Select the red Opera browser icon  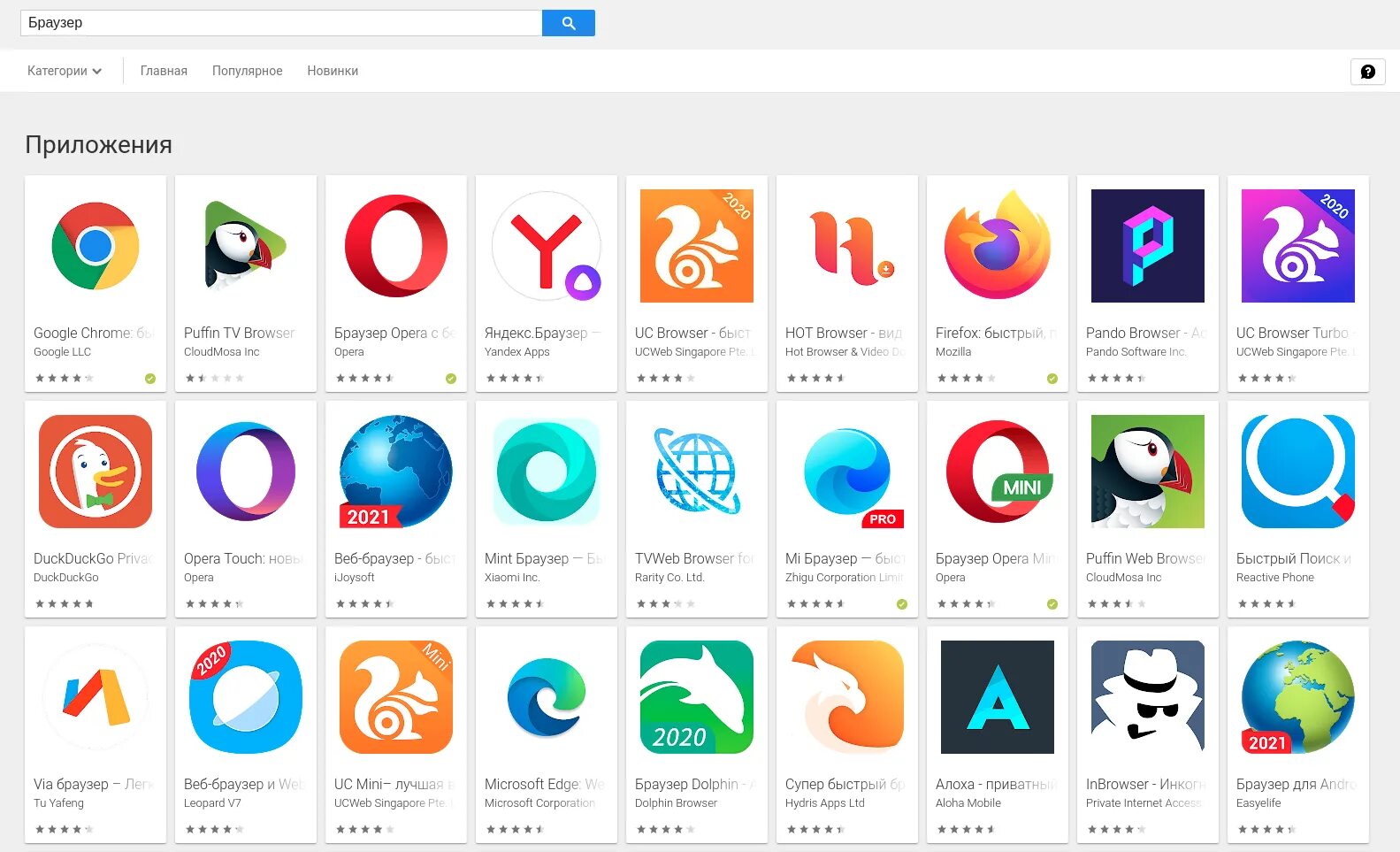396,246
